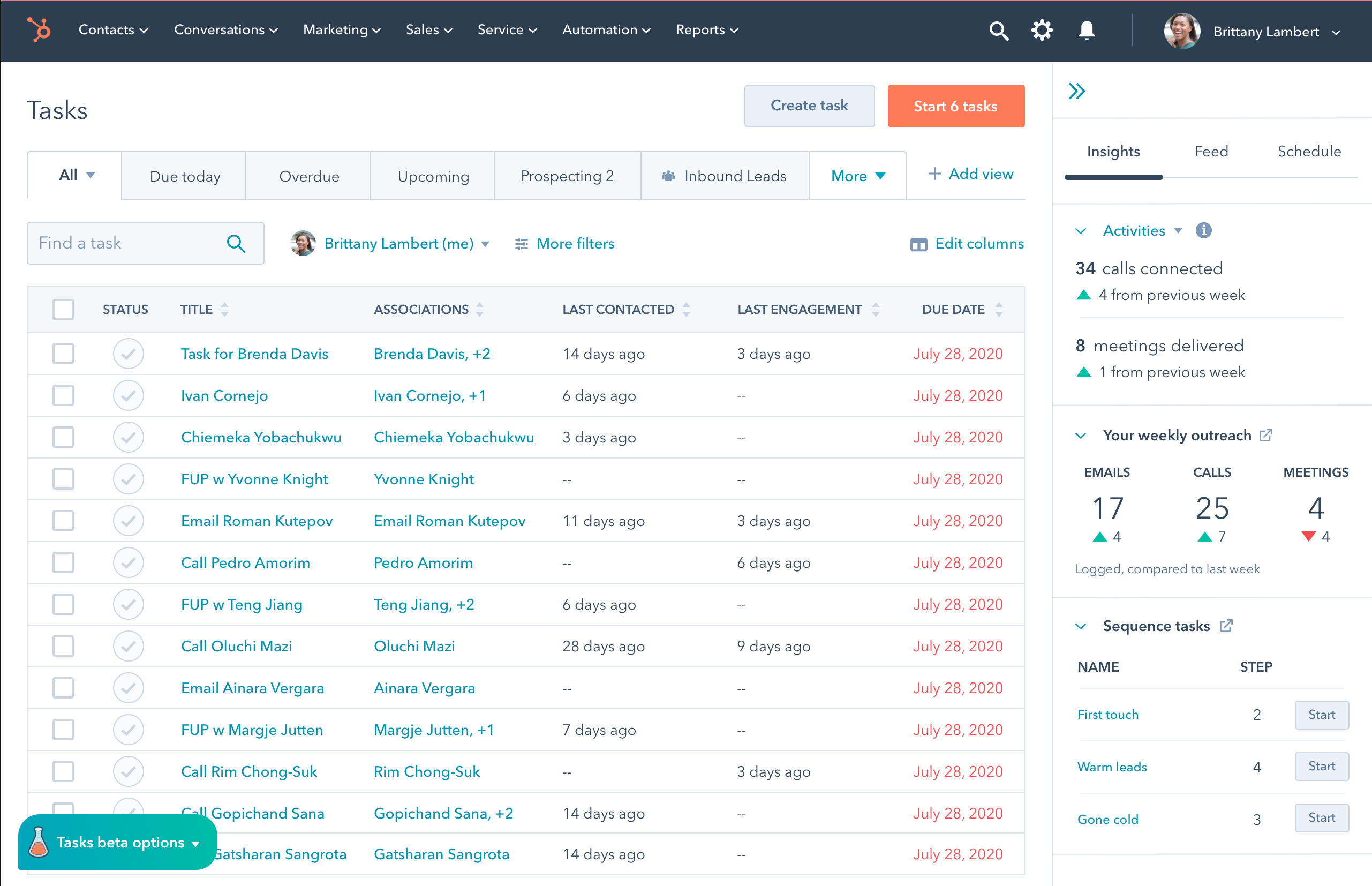
Task: Click the HubSpot sprocket logo icon
Action: pos(38,29)
